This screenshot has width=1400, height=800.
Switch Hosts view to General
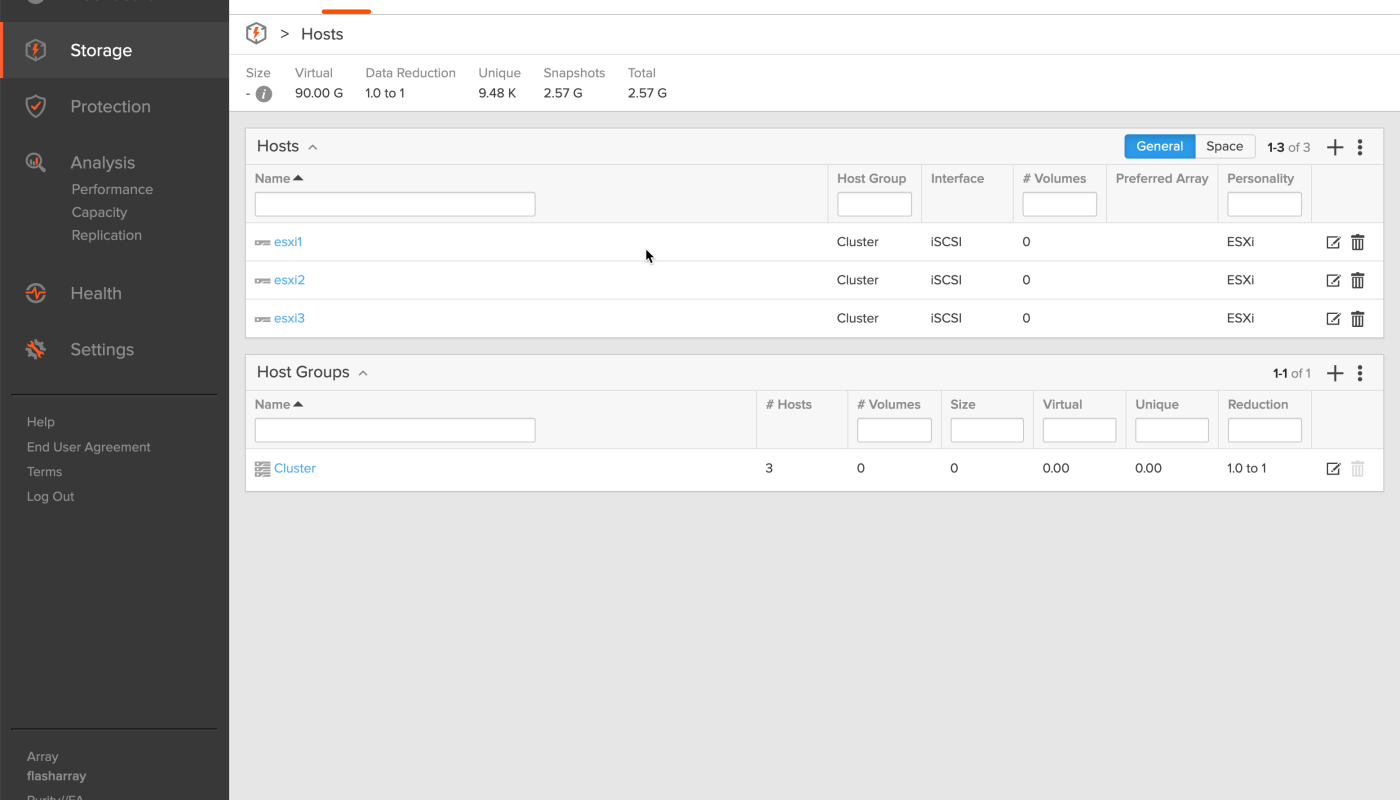tap(1159, 146)
